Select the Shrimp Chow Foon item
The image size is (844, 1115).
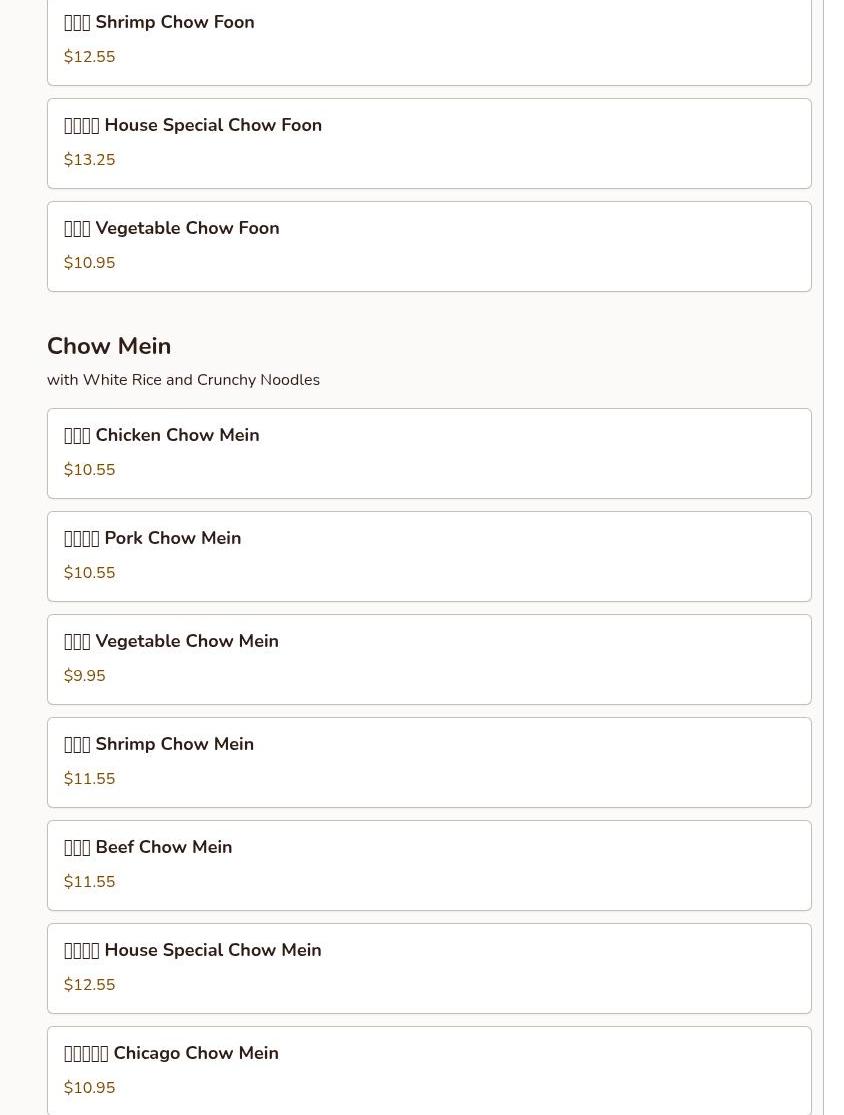[429, 41]
